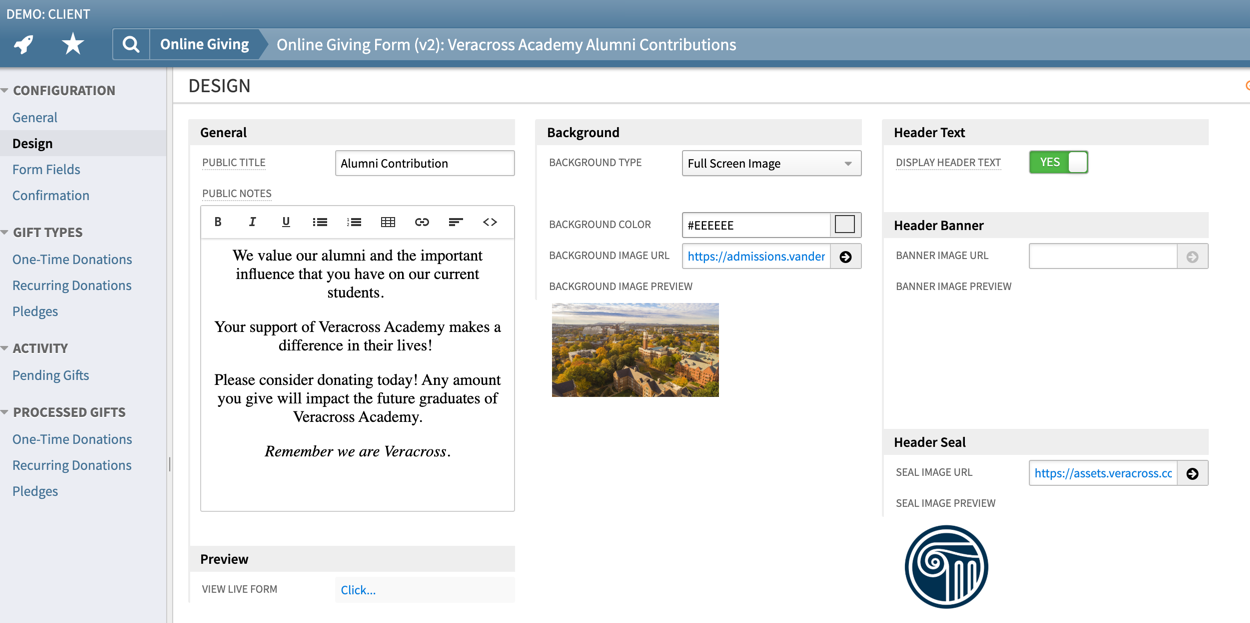Insert a bulleted list in public notes
Viewport: 1250px width, 623px height.
[x=320, y=222]
